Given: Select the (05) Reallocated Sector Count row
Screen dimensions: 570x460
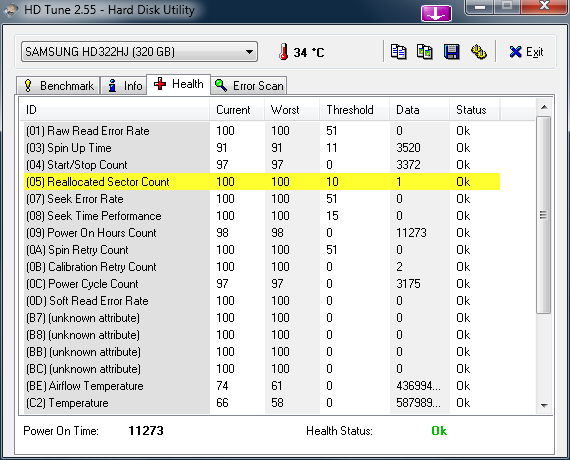Looking at the screenshot, I should pyautogui.click(x=262, y=181).
